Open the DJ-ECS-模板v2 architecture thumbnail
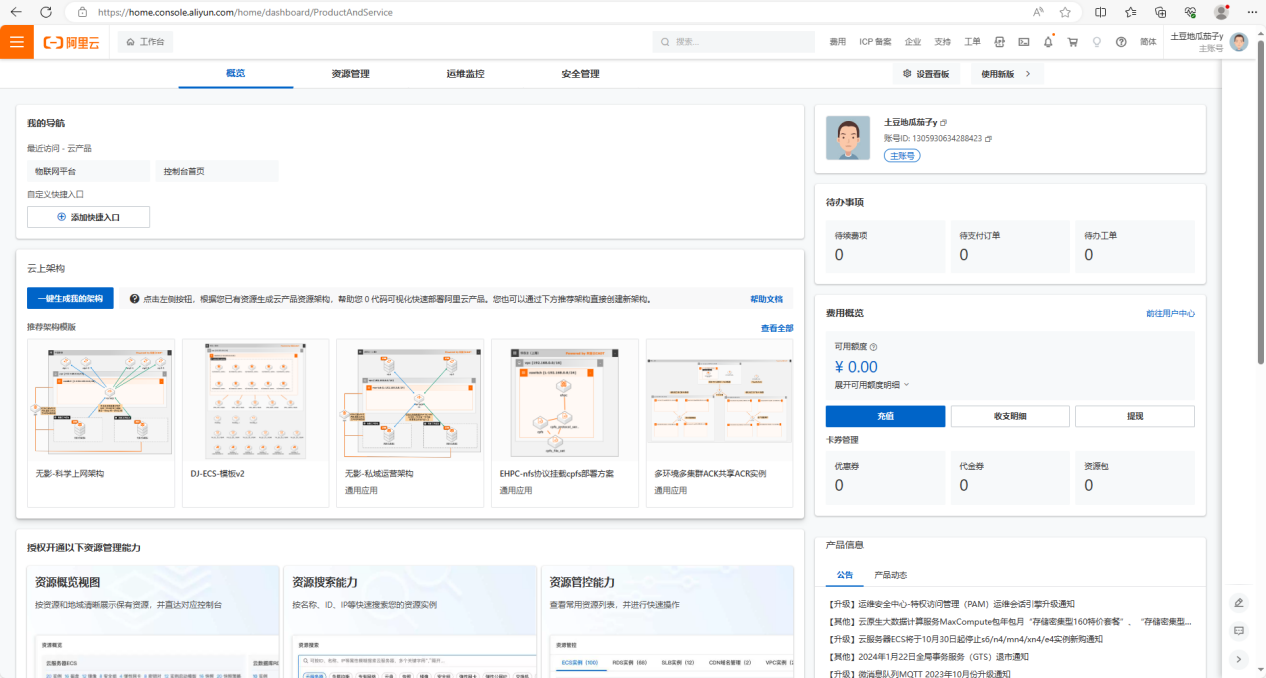This screenshot has width=1266, height=678. [x=257, y=398]
